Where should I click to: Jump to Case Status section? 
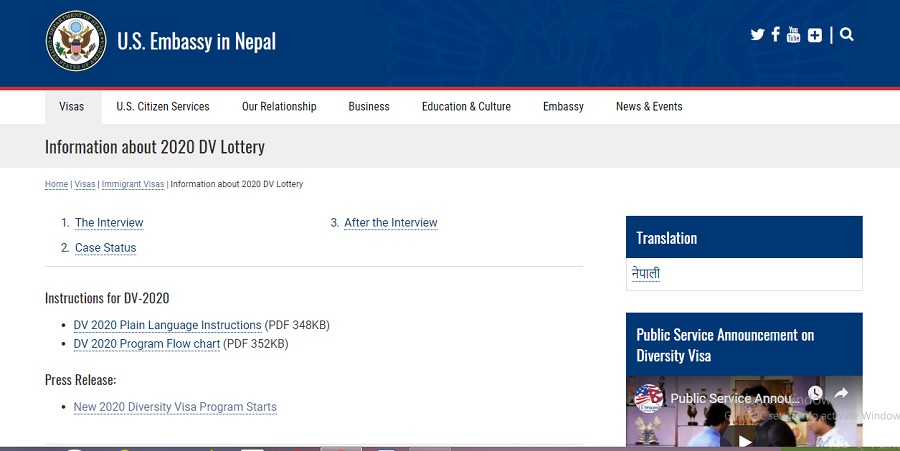point(106,248)
